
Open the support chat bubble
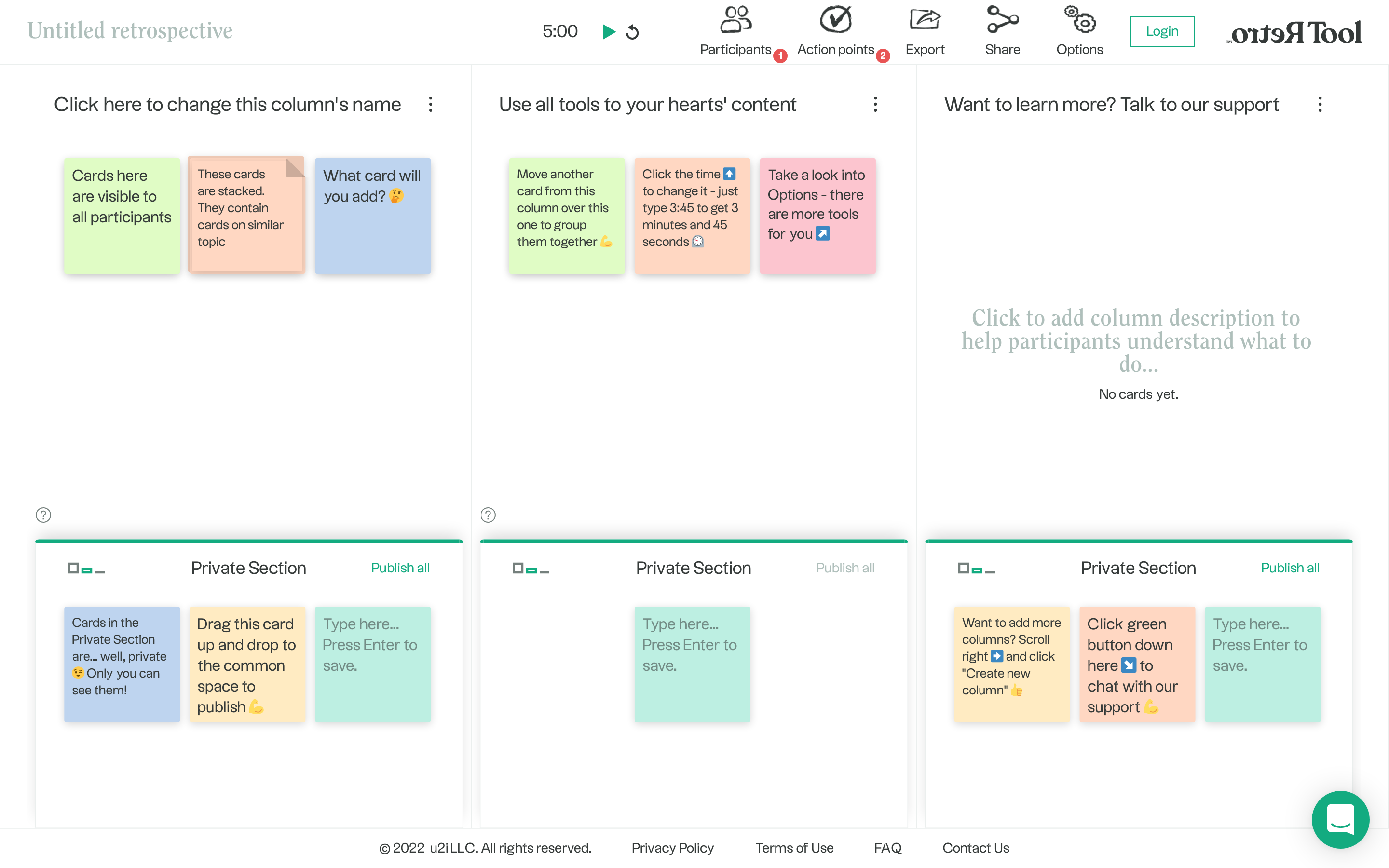coord(1340,819)
